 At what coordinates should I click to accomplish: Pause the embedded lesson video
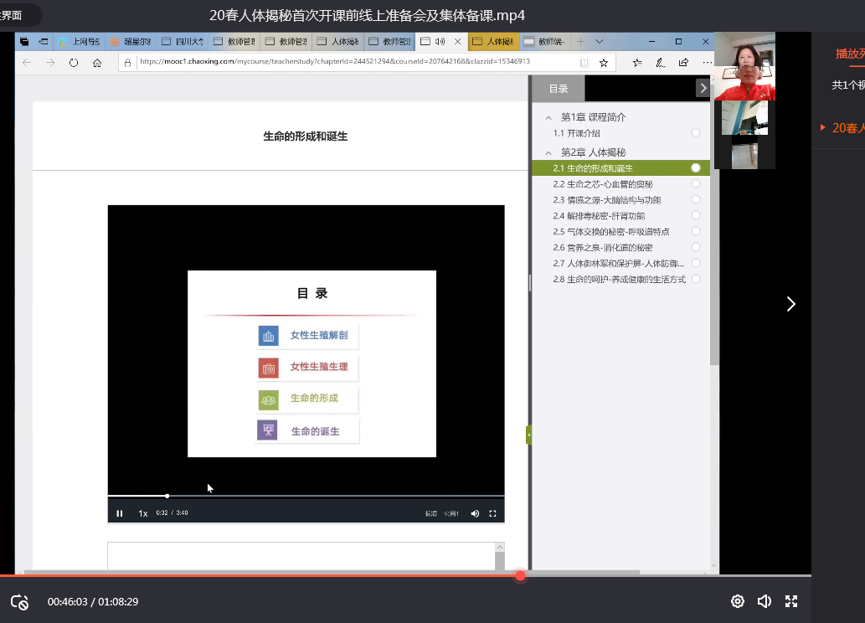coord(119,514)
